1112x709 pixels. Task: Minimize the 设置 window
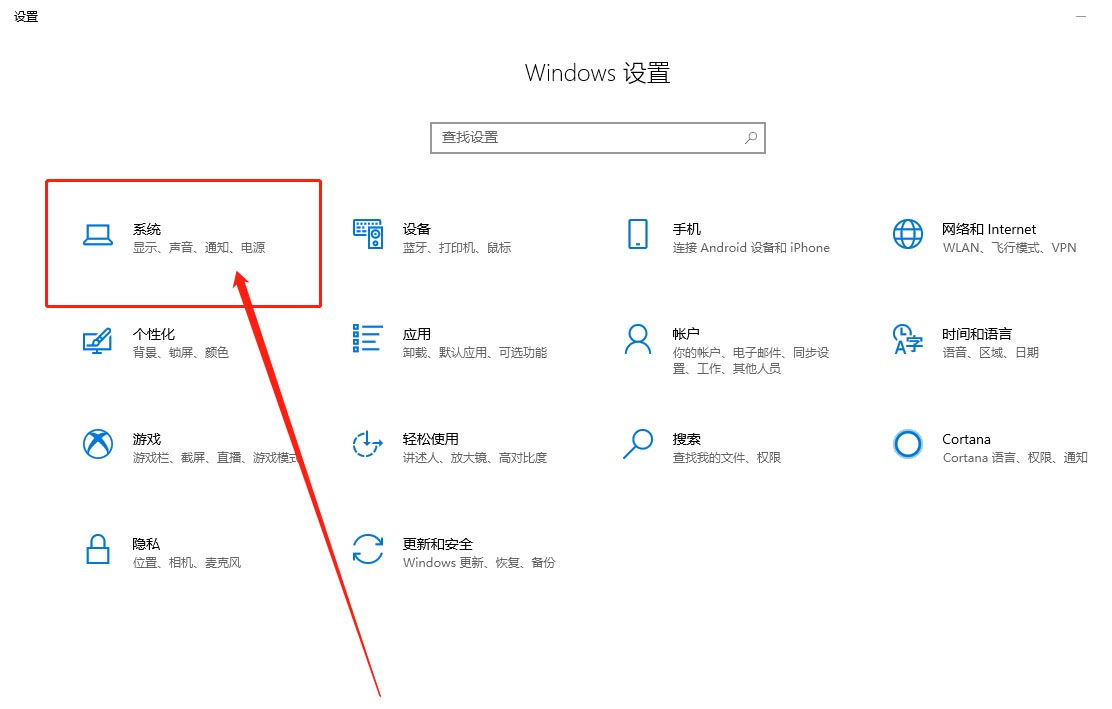[1082, 17]
